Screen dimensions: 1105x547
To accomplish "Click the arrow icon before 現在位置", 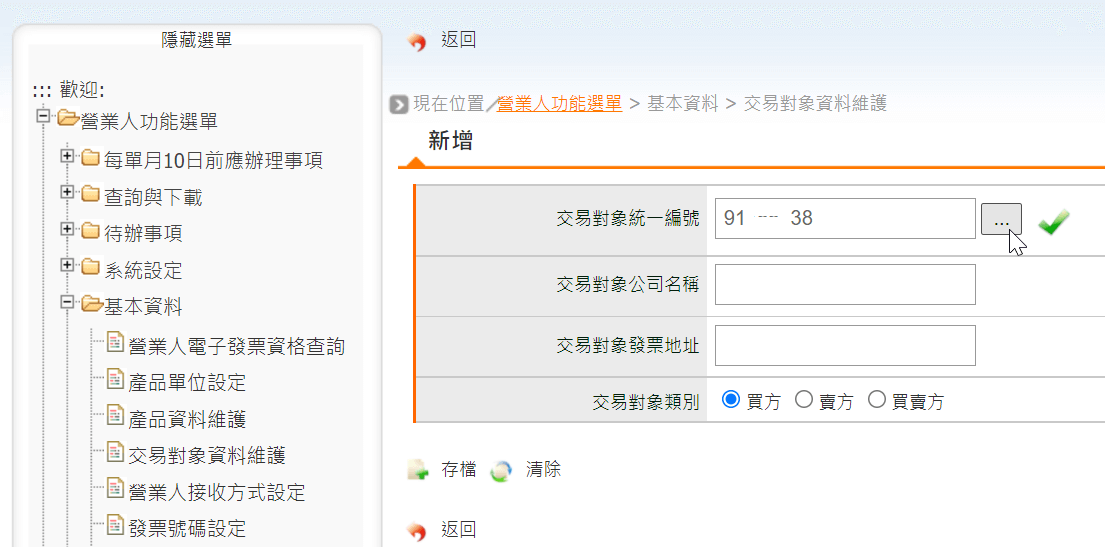I will (399, 104).
